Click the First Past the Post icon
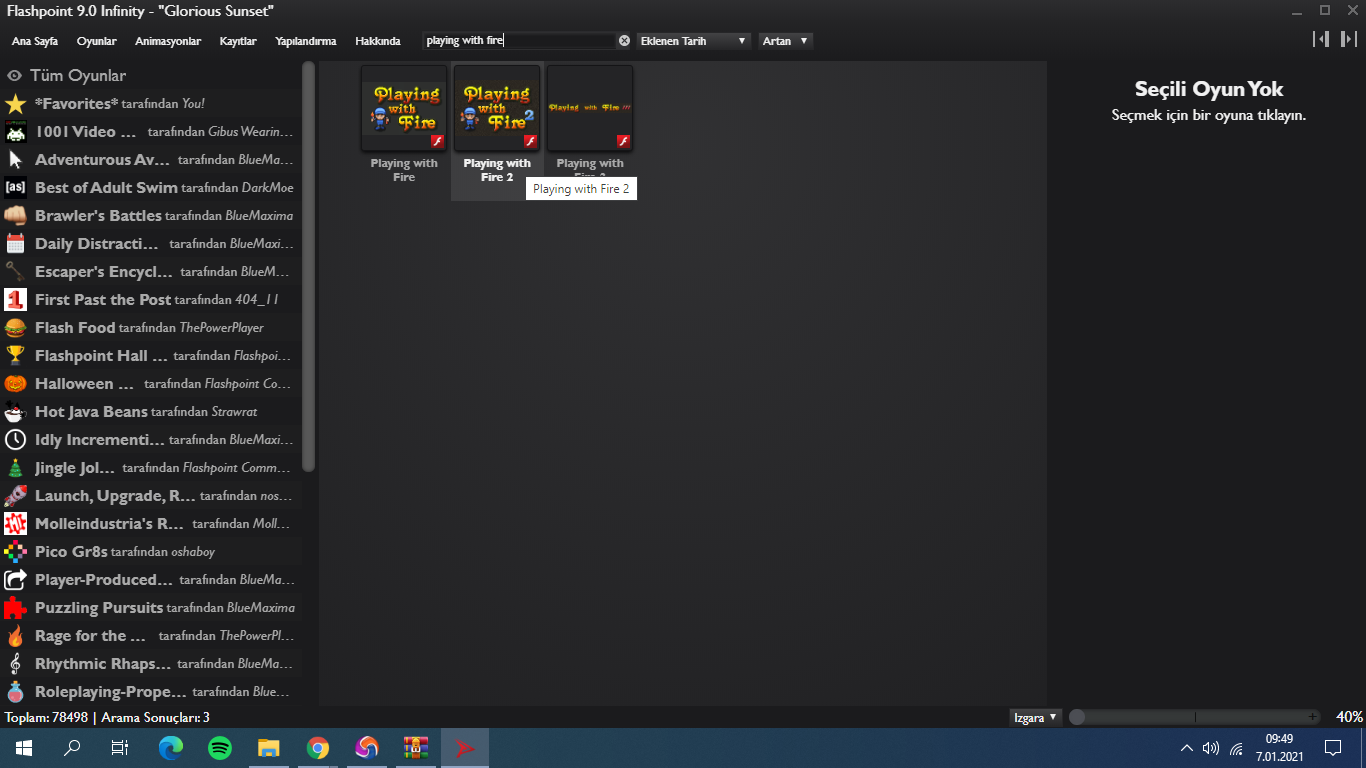The width and height of the screenshot is (1366, 768). pyautogui.click(x=15, y=300)
